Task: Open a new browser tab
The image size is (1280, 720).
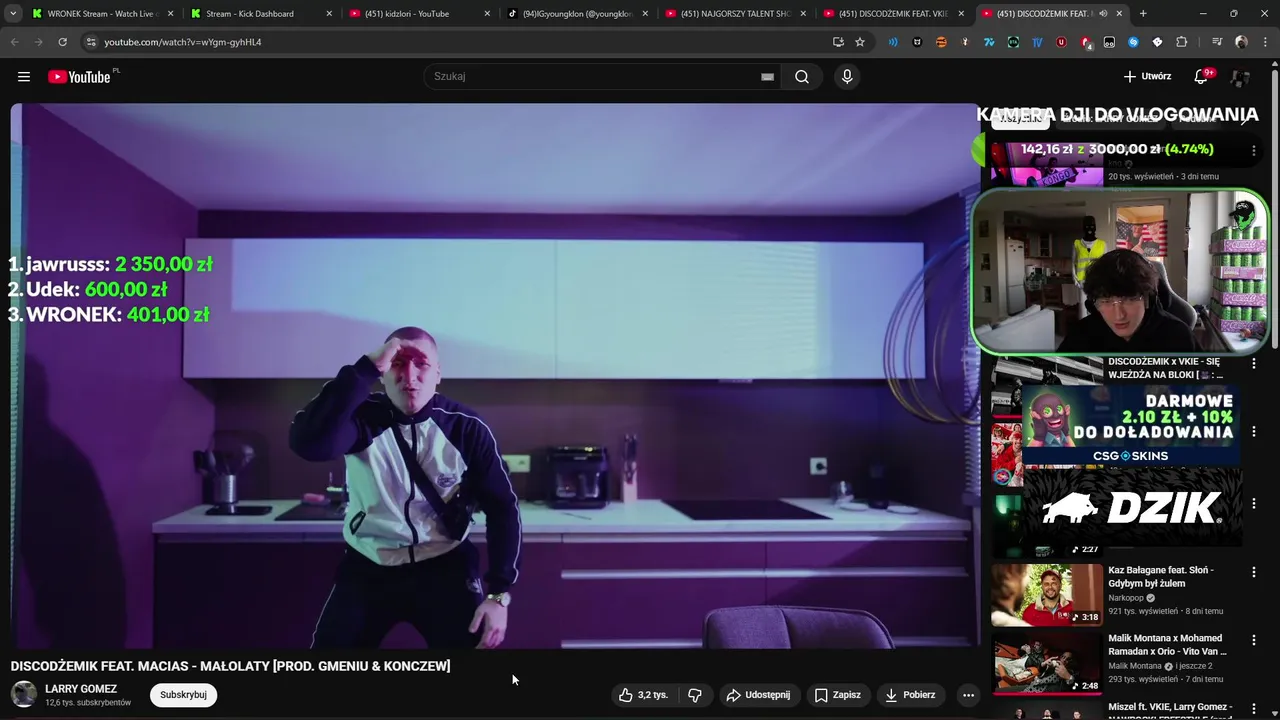Action: (1143, 14)
